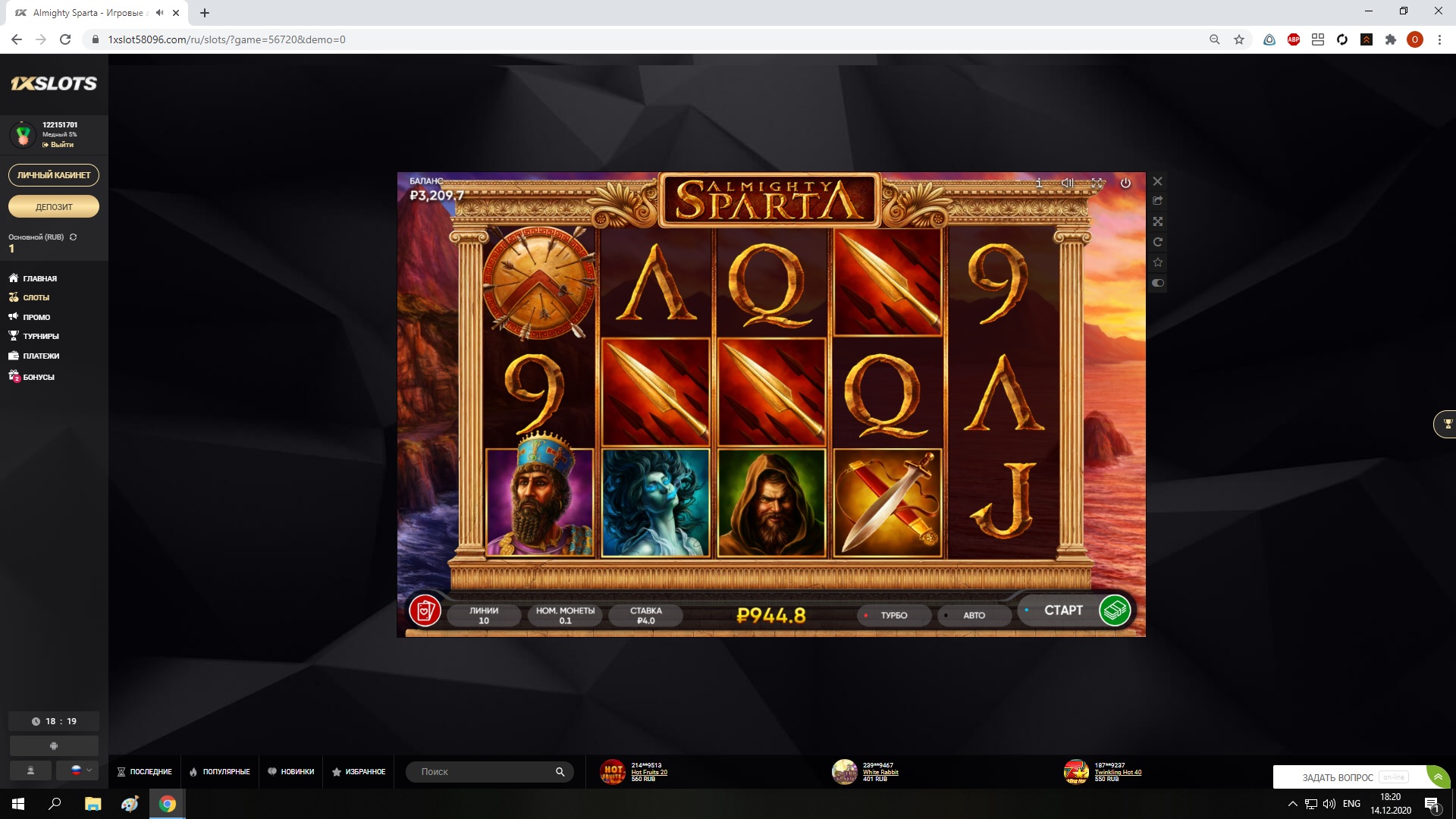The height and width of the screenshot is (819, 1456).
Task: Reload the game with the refresh arrow
Action: tap(1157, 242)
